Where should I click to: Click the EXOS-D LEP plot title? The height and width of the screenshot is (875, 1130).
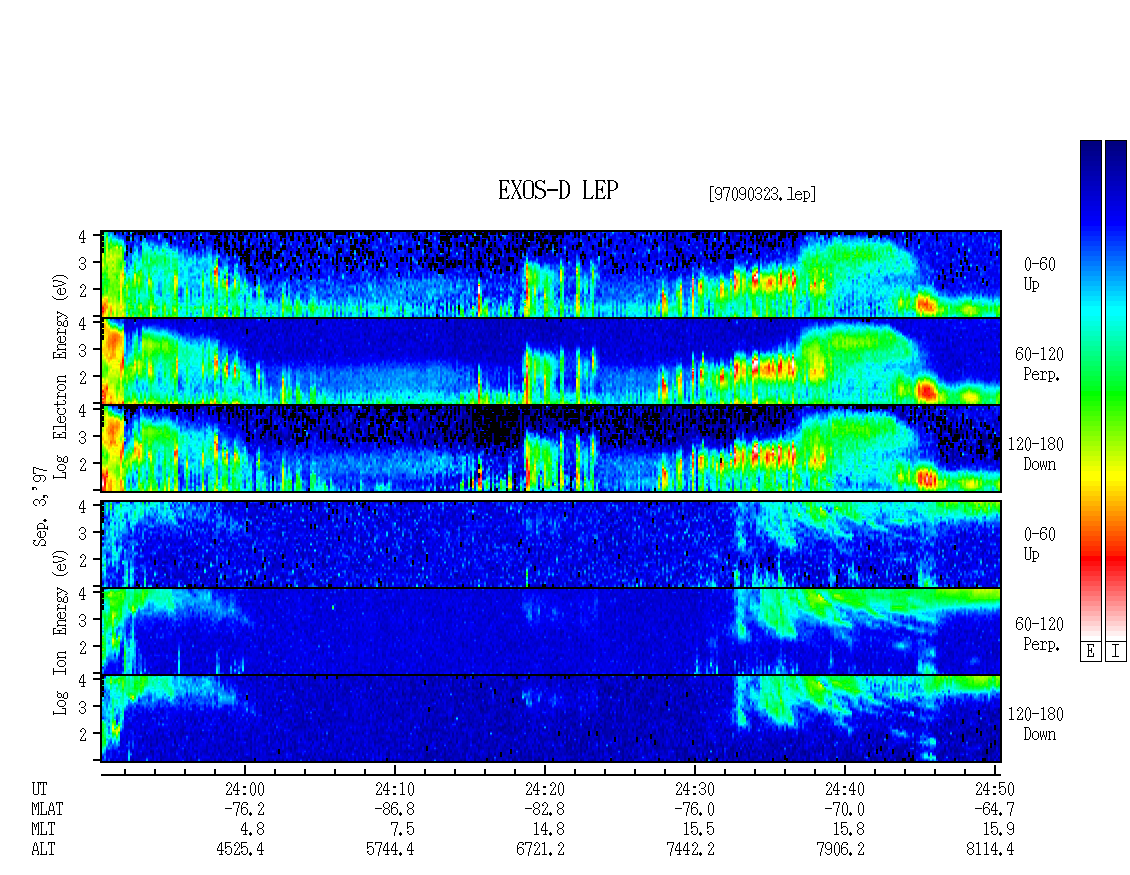pos(558,191)
